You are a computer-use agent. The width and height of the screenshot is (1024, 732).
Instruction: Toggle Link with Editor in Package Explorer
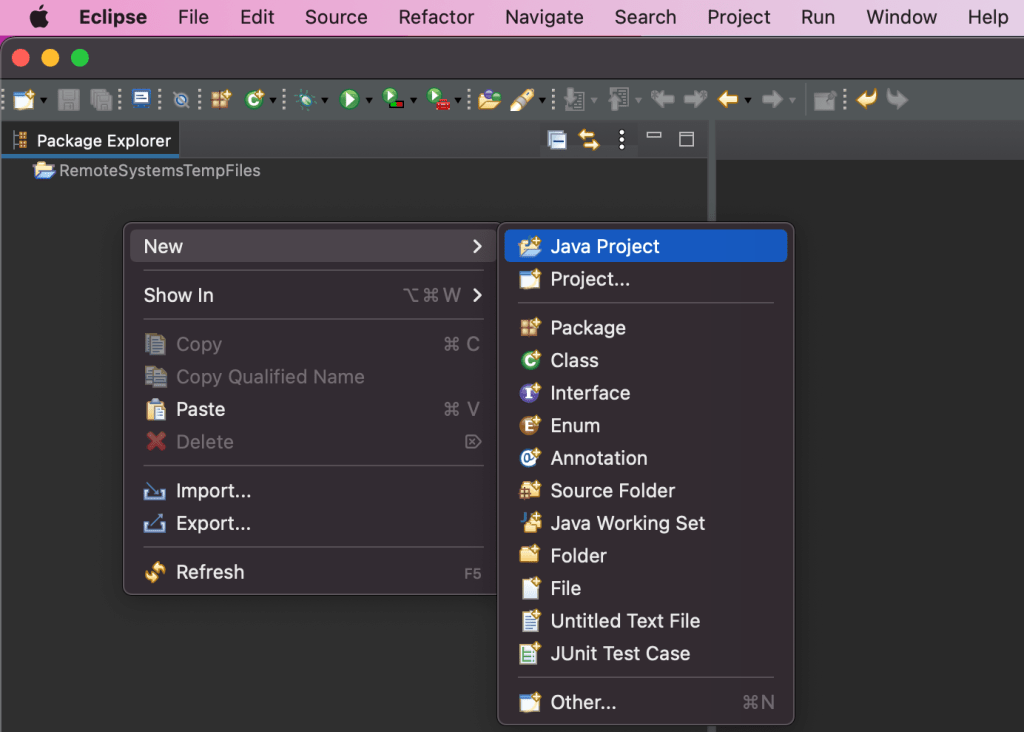coord(588,140)
